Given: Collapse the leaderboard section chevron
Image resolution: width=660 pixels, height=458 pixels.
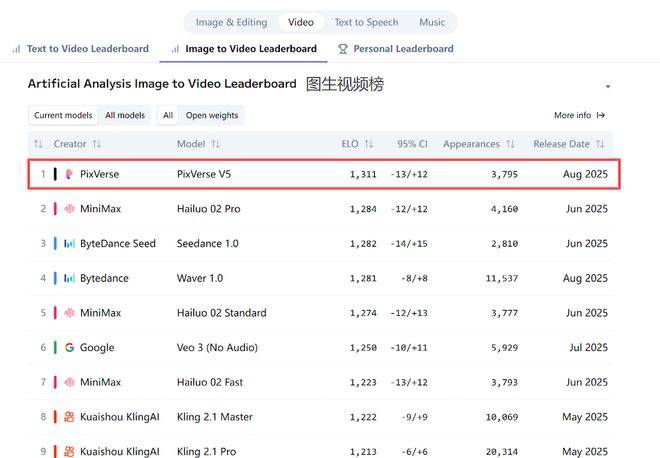Looking at the screenshot, I should [x=608, y=86].
